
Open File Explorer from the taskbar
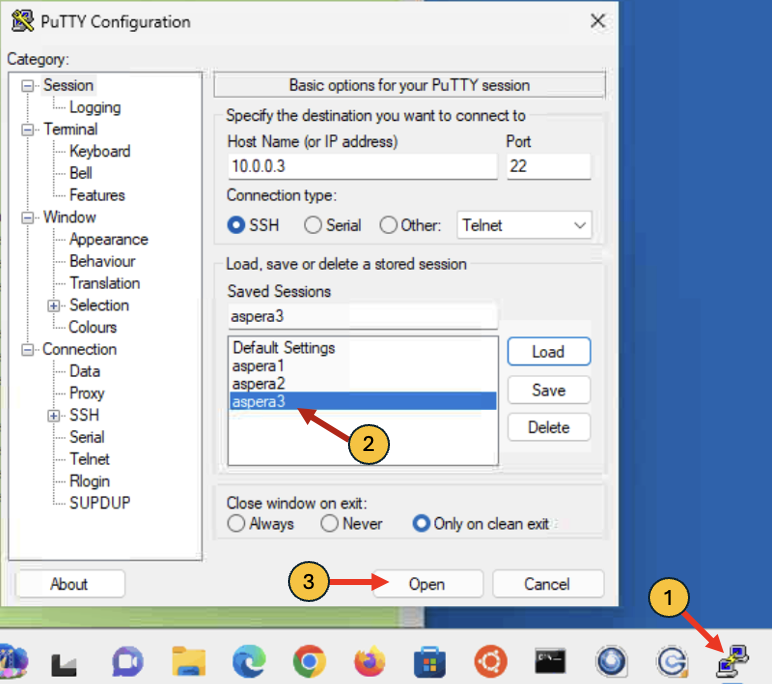(x=189, y=661)
